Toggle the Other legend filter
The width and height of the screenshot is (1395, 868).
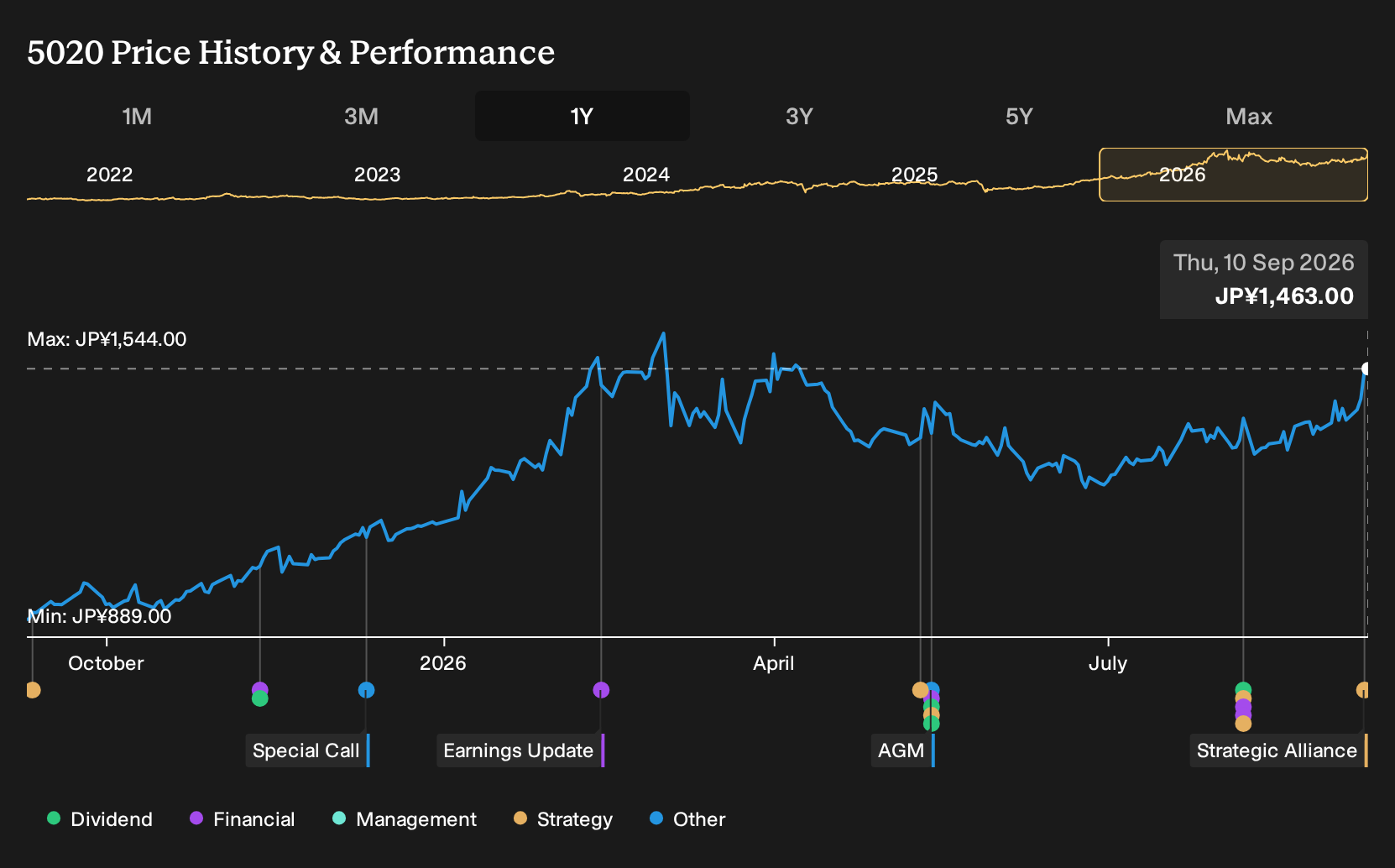coord(687,819)
